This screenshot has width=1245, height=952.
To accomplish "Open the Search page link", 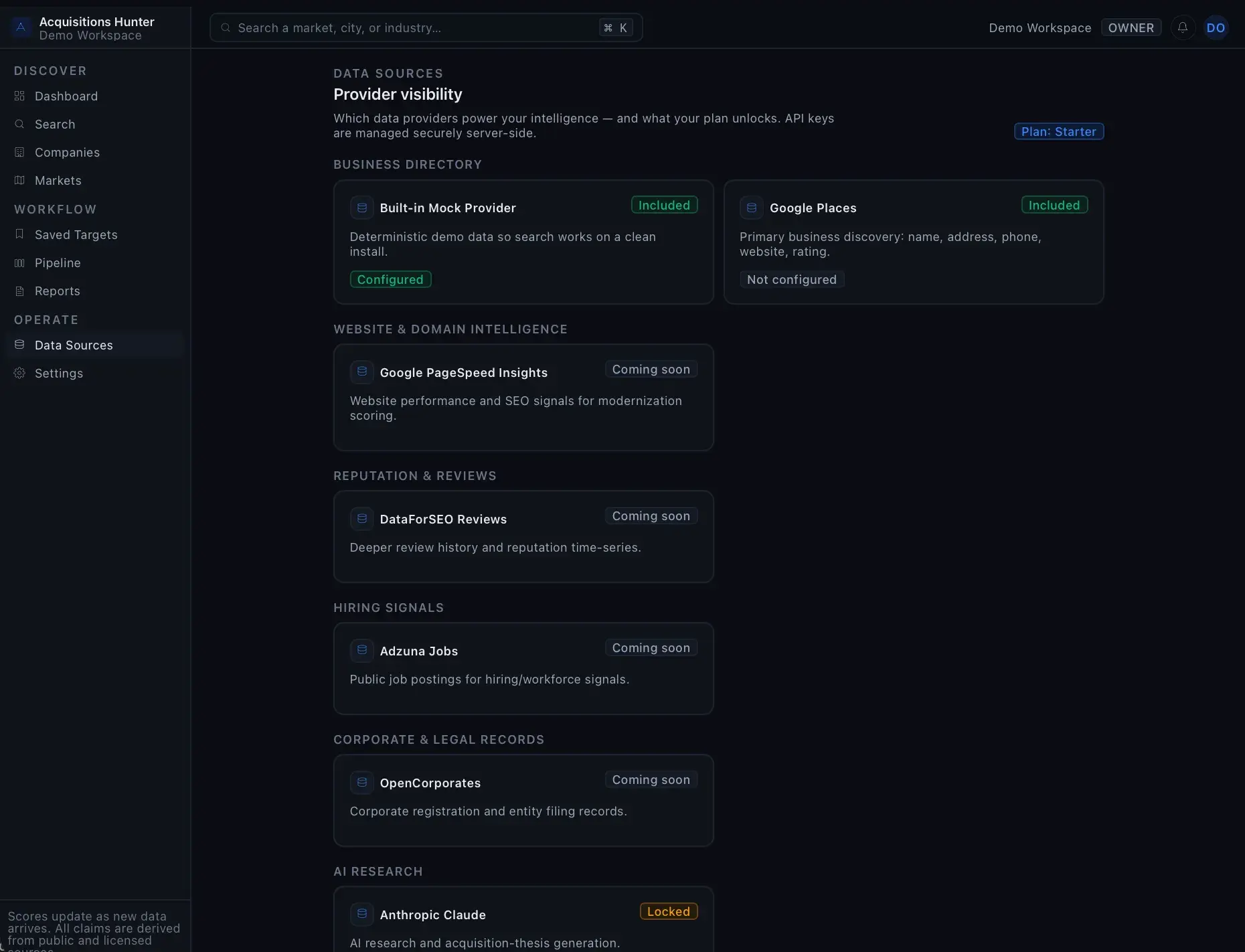I will pos(95,124).
